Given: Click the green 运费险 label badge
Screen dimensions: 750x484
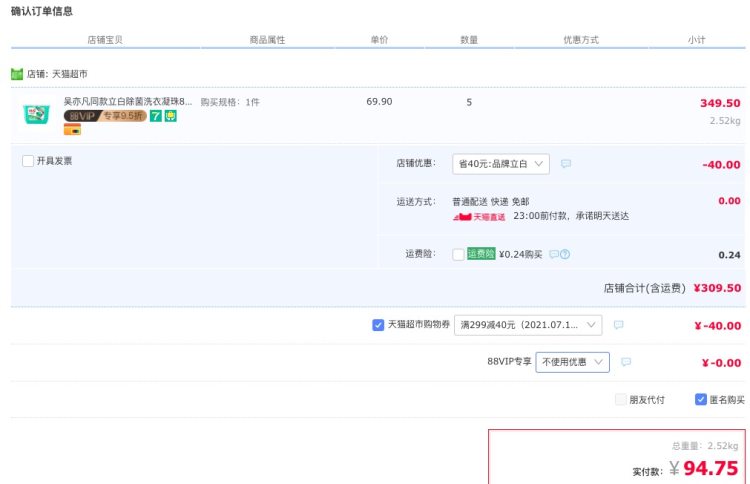Looking at the screenshot, I should [481, 254].
